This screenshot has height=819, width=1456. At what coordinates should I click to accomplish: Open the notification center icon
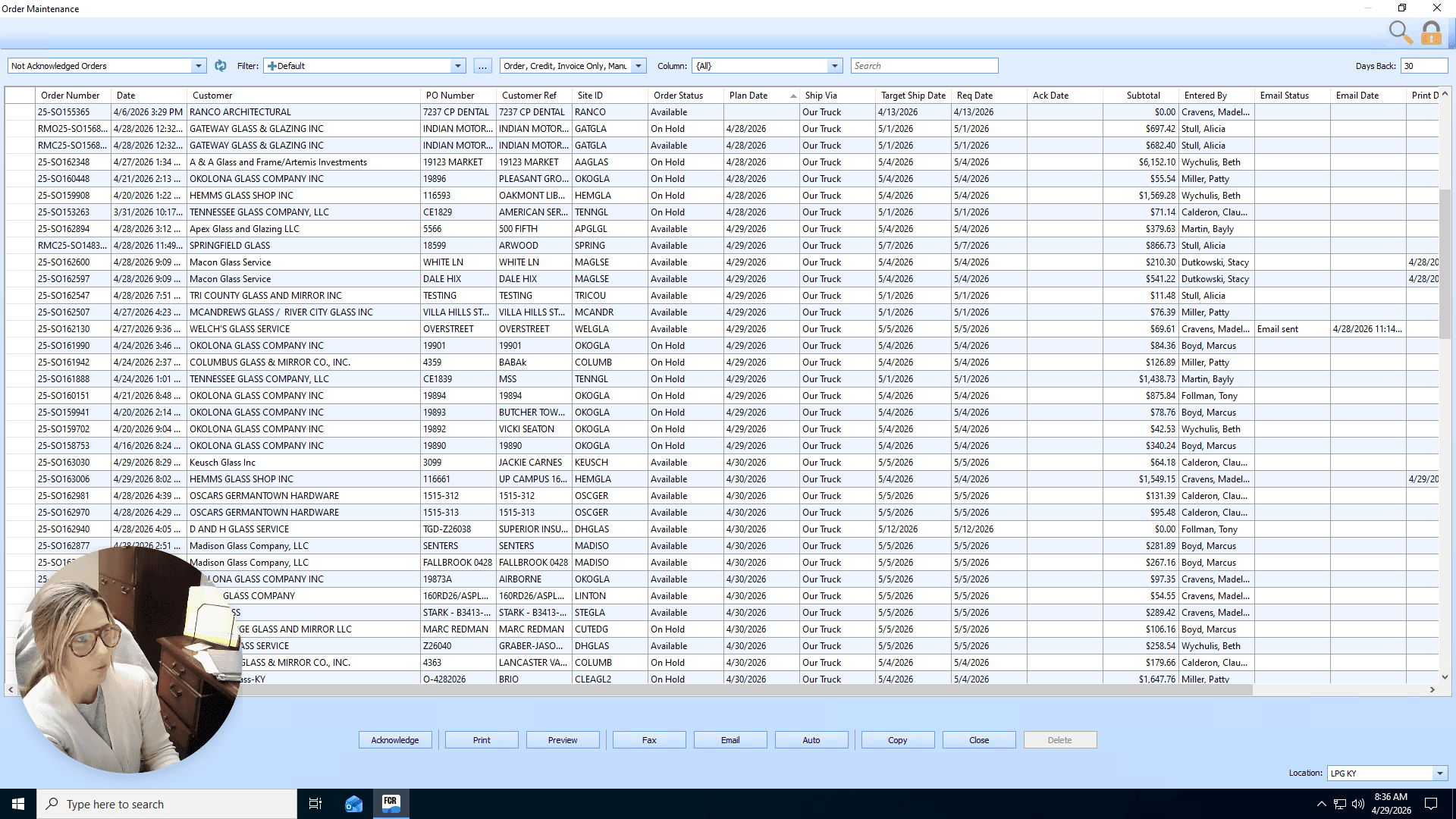pos(1431,804)
